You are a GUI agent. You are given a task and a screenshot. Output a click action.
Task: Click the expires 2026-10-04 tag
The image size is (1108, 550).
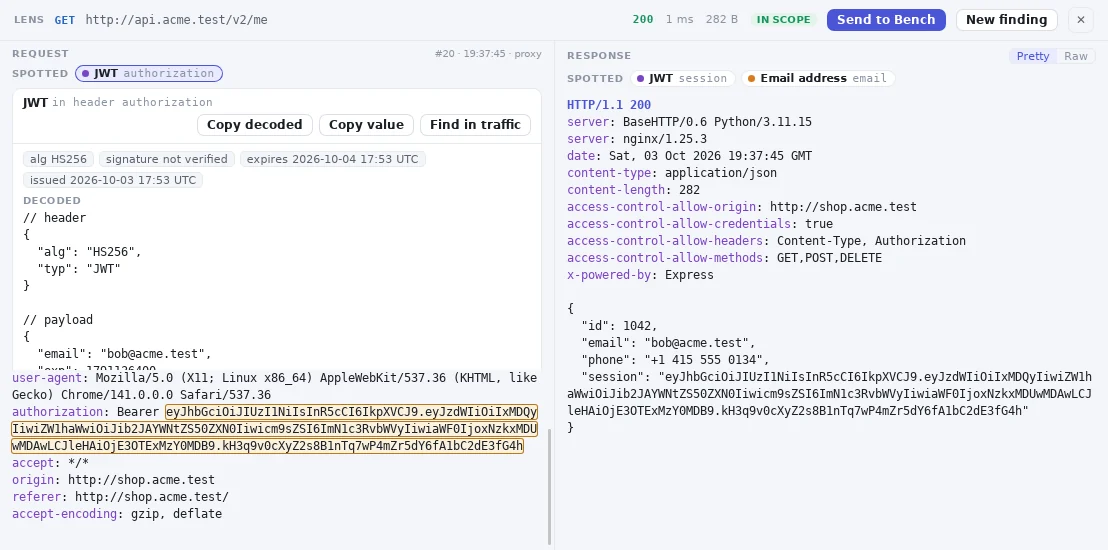(x=333, y=159)
